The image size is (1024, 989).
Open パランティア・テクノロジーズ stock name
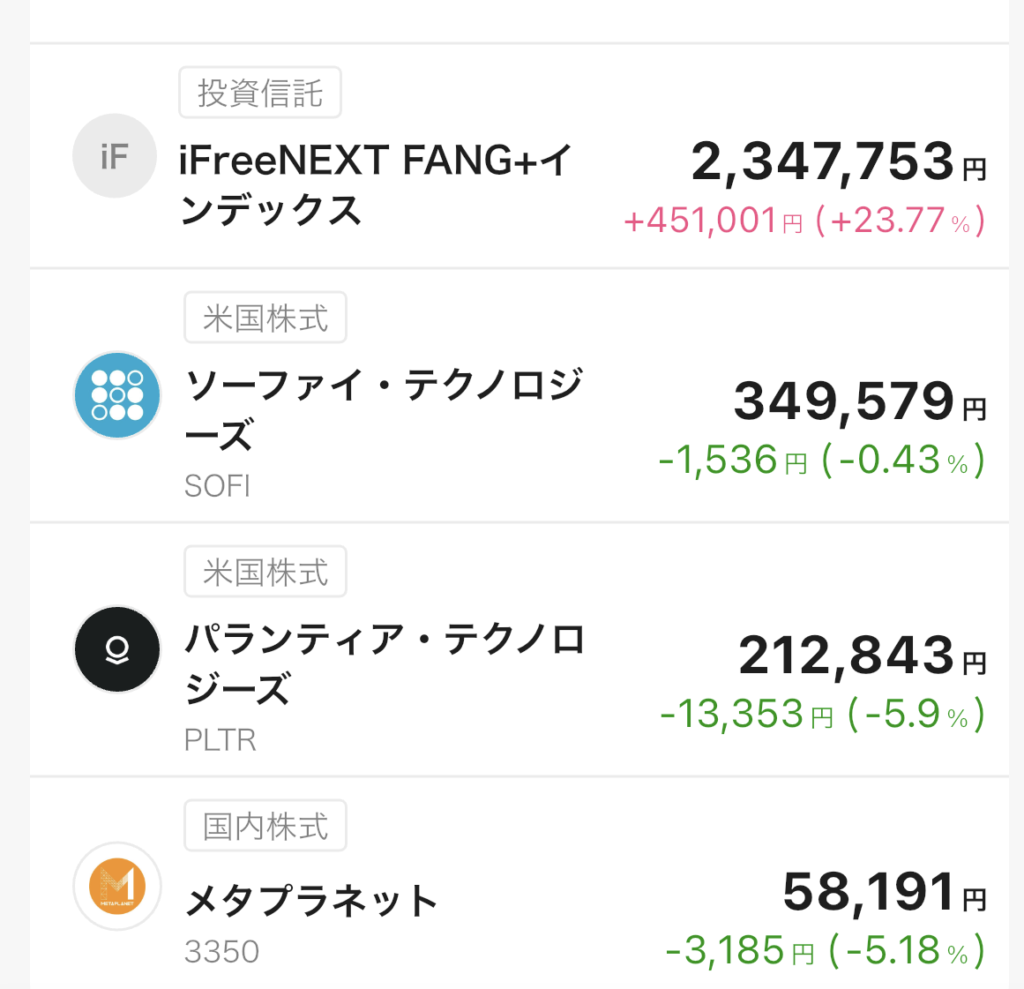[385, 664]
